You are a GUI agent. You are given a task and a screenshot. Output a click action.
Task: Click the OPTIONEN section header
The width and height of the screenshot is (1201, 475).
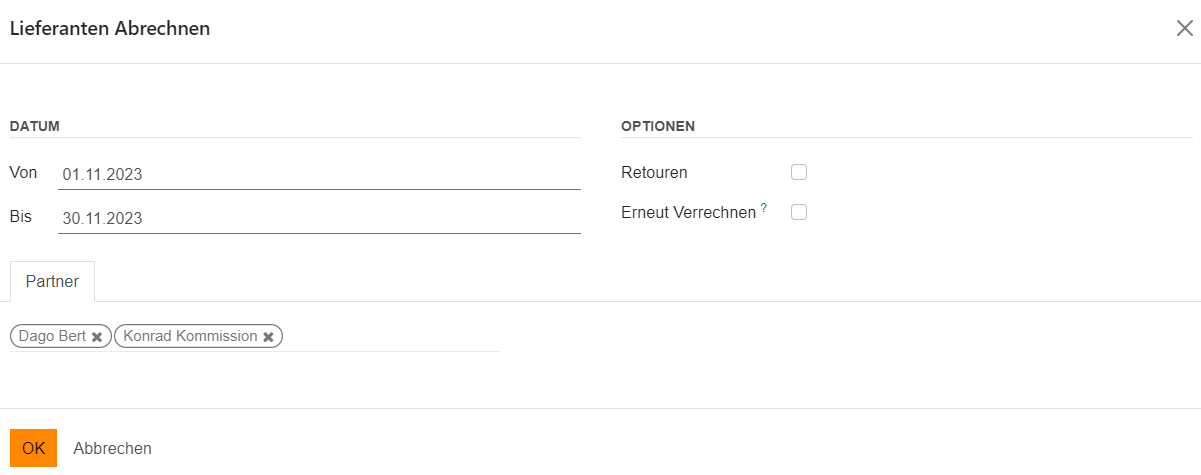pos(658,126)
